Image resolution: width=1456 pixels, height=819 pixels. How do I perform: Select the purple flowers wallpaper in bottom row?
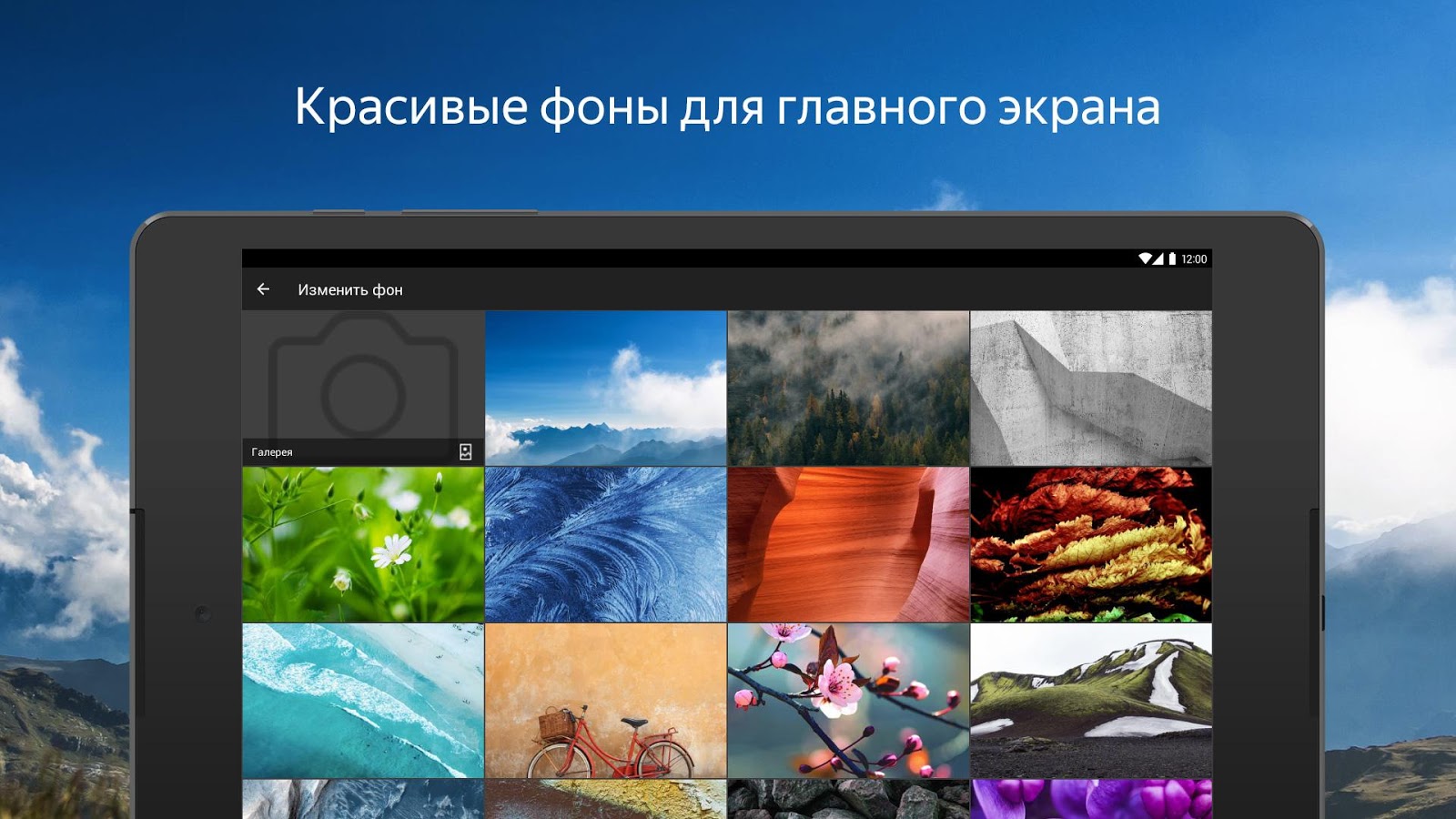[1091, 799]
